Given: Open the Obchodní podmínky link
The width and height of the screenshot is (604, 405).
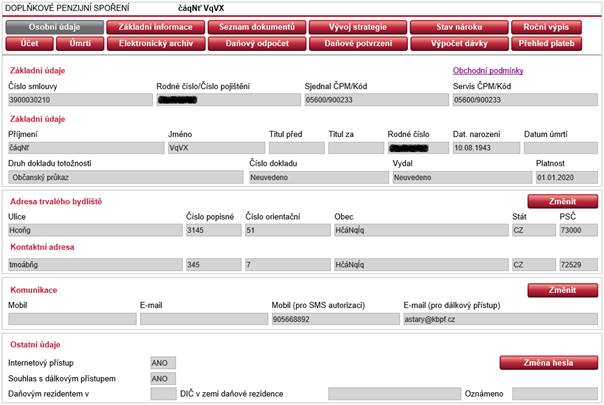Looking at the screenshot, I should [x=488, y=70].
